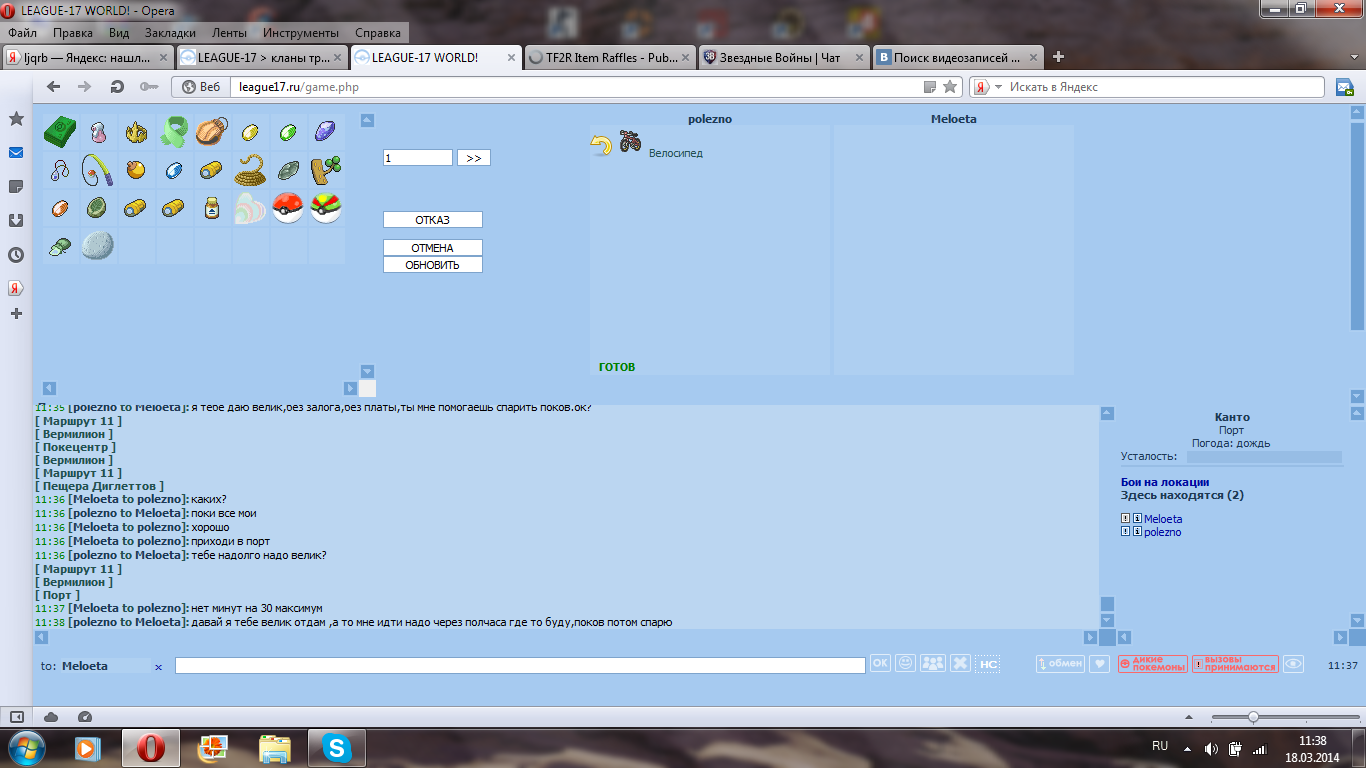Select the red Poké Ball item
Screen dimensions: 1366x768
(288, 208)
